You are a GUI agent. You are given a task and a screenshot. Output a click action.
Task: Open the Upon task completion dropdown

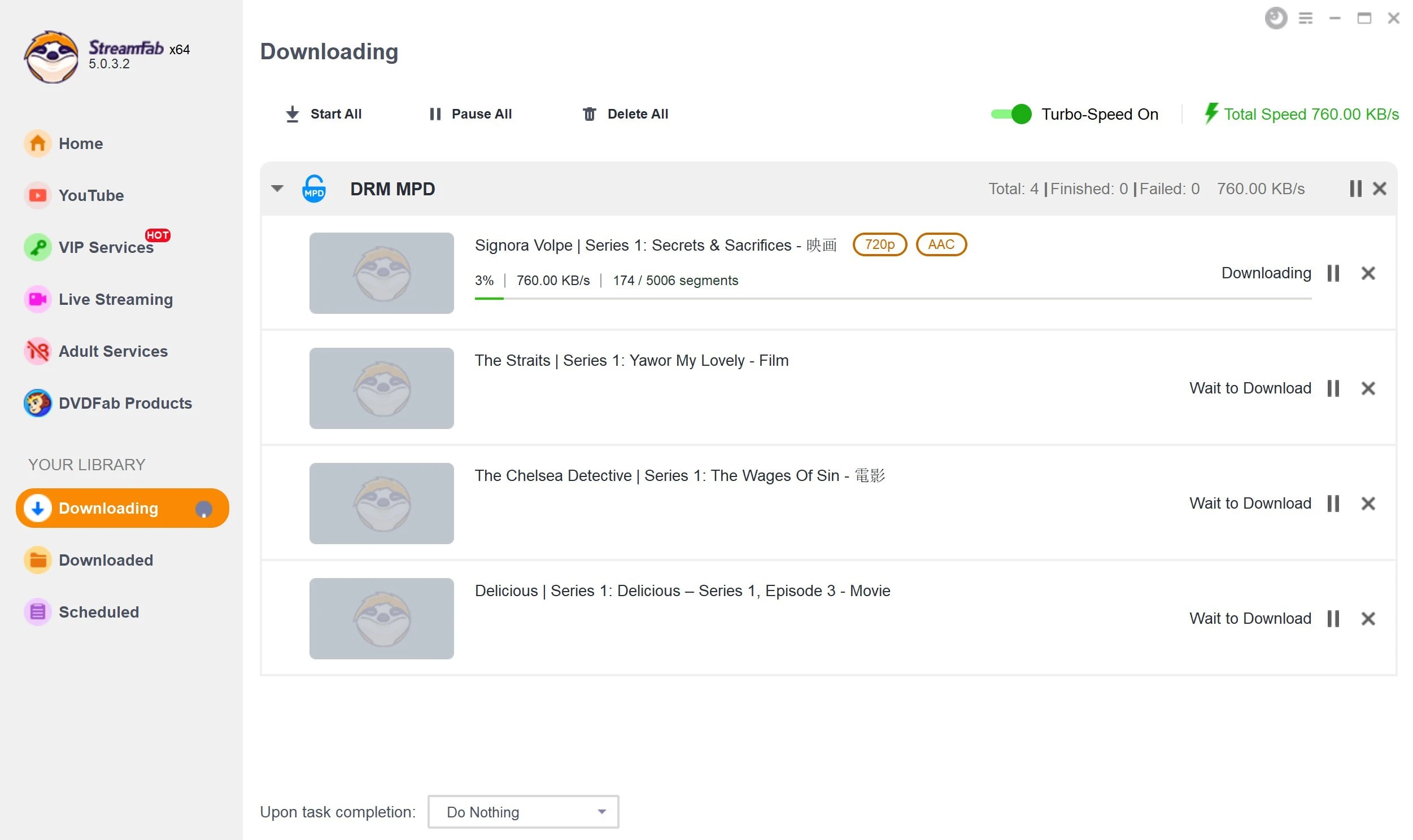521,811
